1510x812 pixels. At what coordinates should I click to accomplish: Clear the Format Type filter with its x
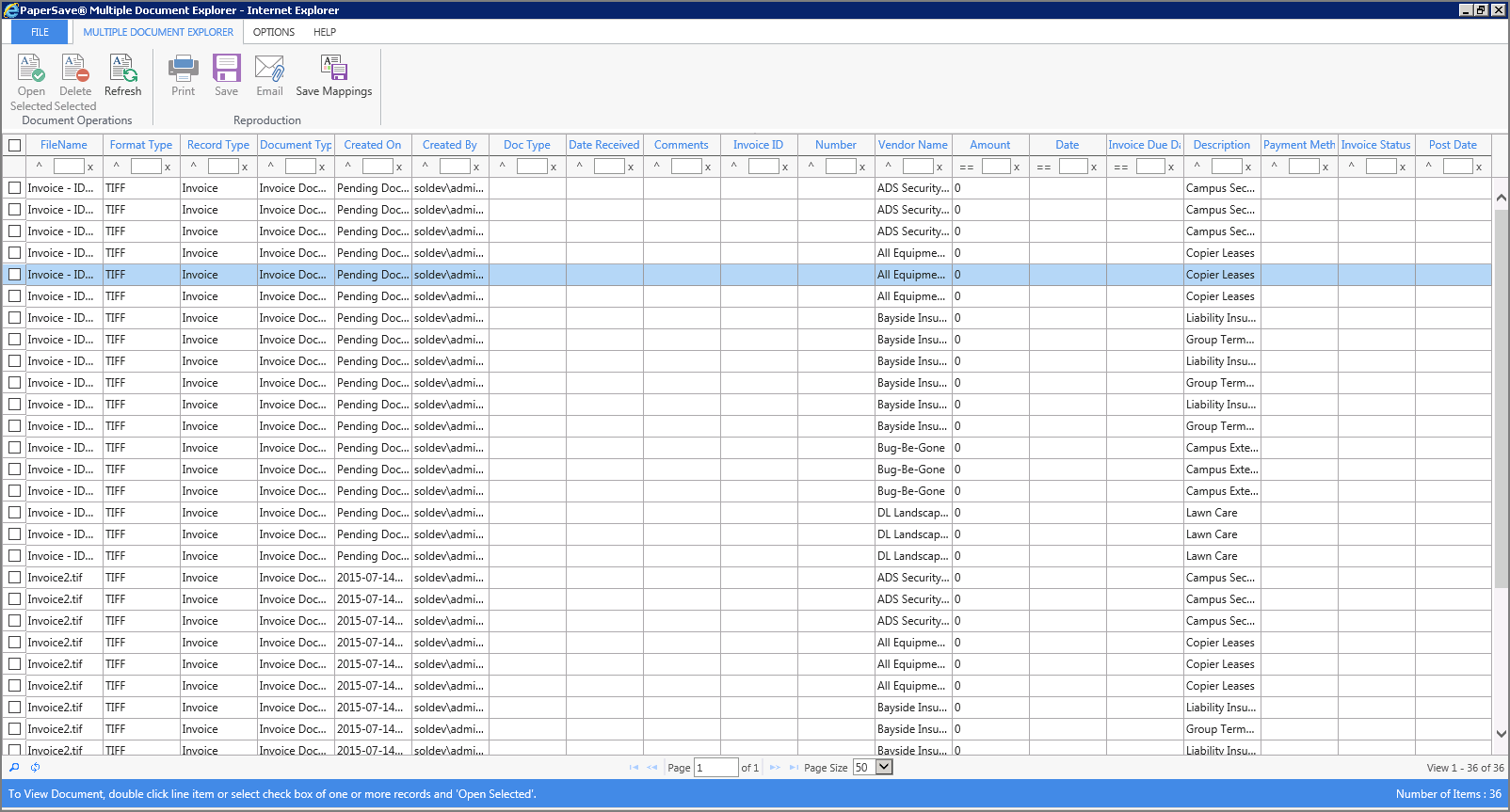point(168,167)
